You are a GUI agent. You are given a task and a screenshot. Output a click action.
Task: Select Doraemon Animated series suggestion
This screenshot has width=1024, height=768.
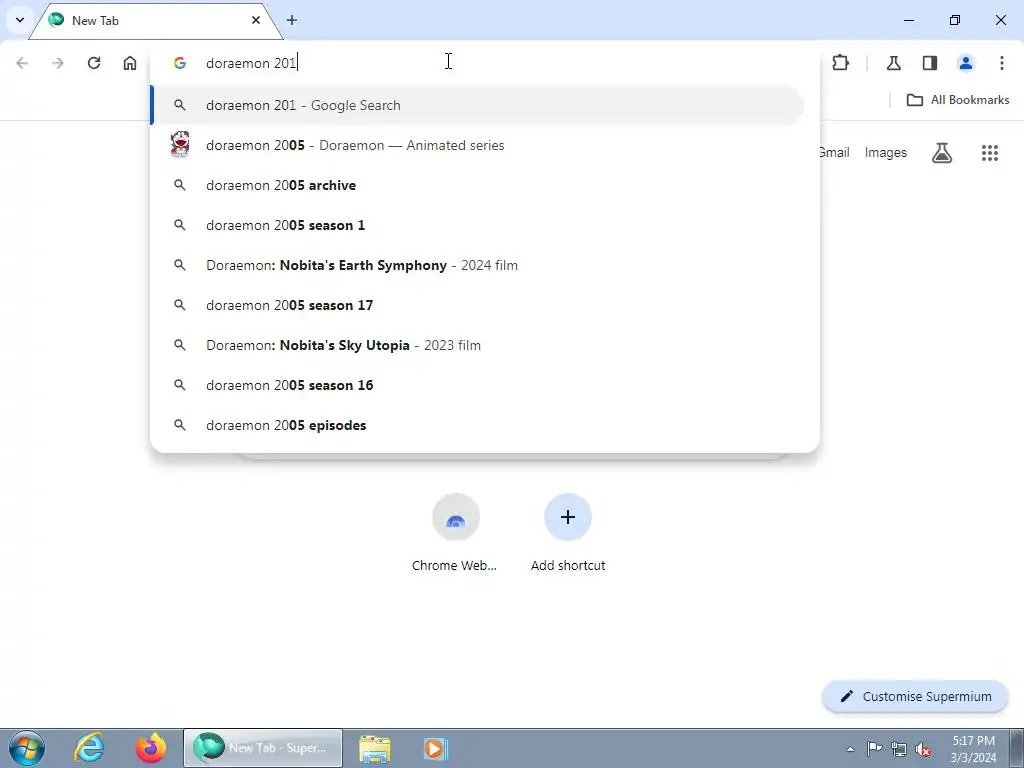click(477, 145)
